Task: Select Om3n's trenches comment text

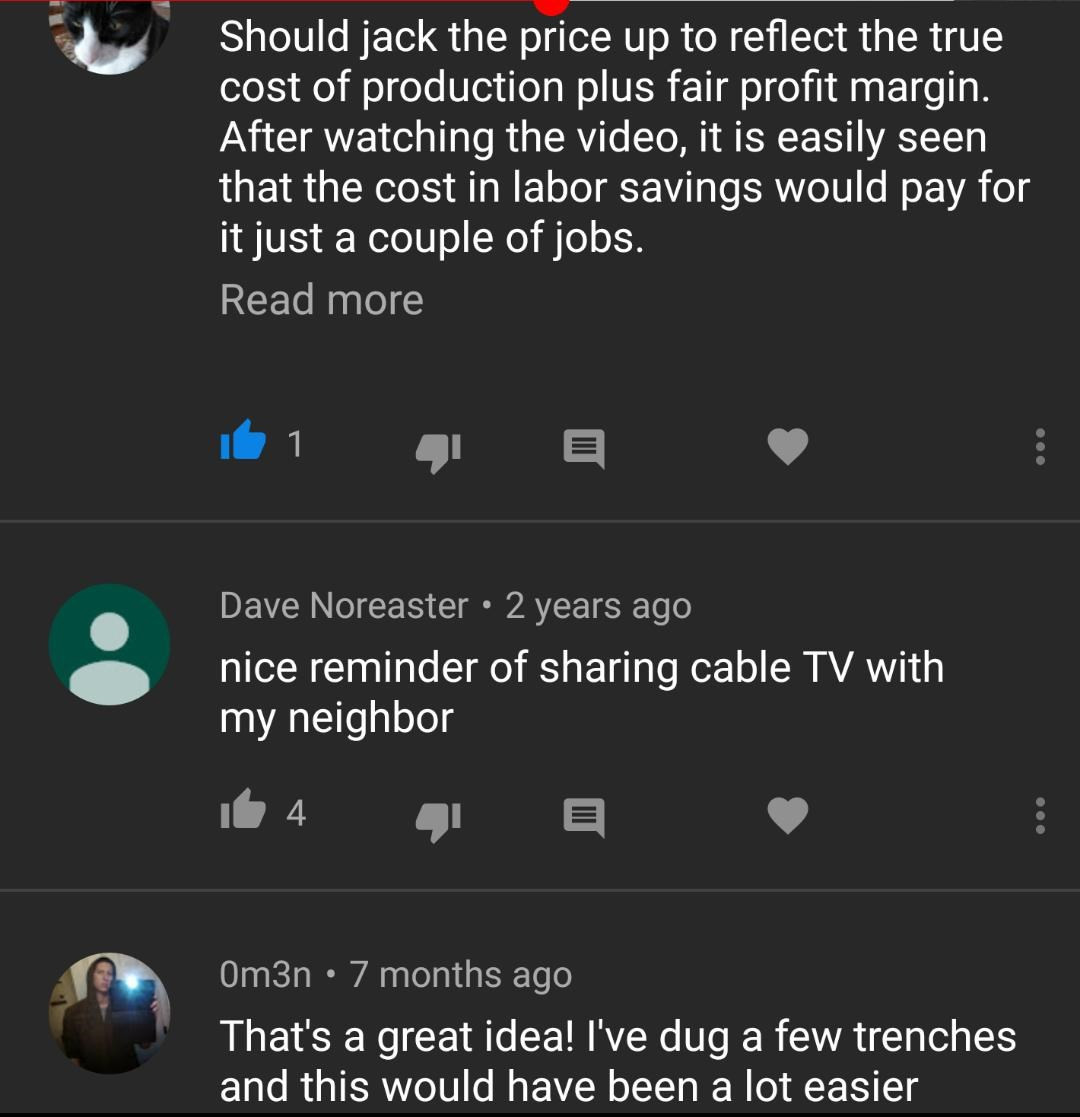Action: (x=618, y=1061)
